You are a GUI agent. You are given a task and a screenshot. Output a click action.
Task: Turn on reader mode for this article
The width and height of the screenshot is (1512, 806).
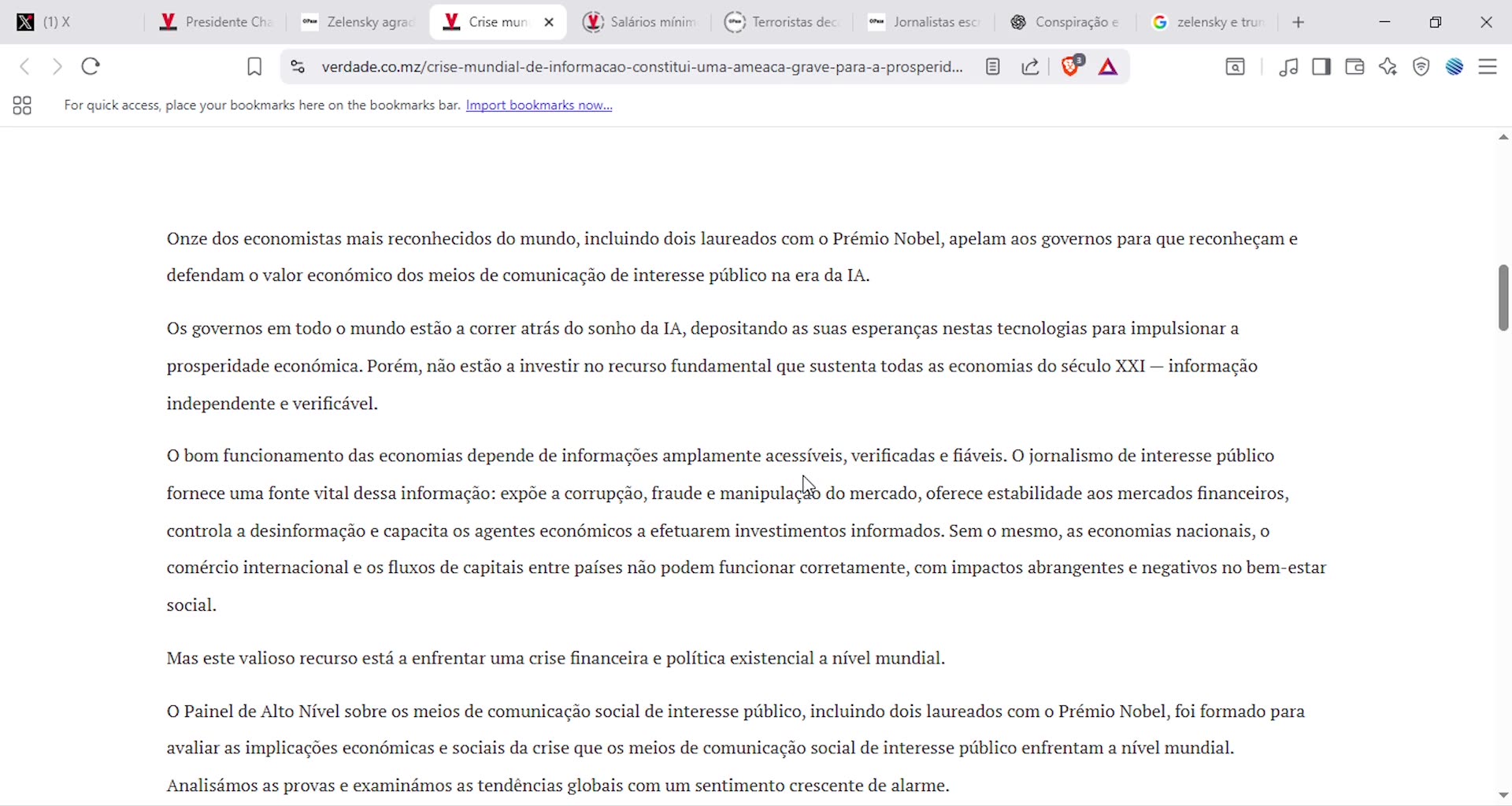pyautogui.click(x=993, y=68)
